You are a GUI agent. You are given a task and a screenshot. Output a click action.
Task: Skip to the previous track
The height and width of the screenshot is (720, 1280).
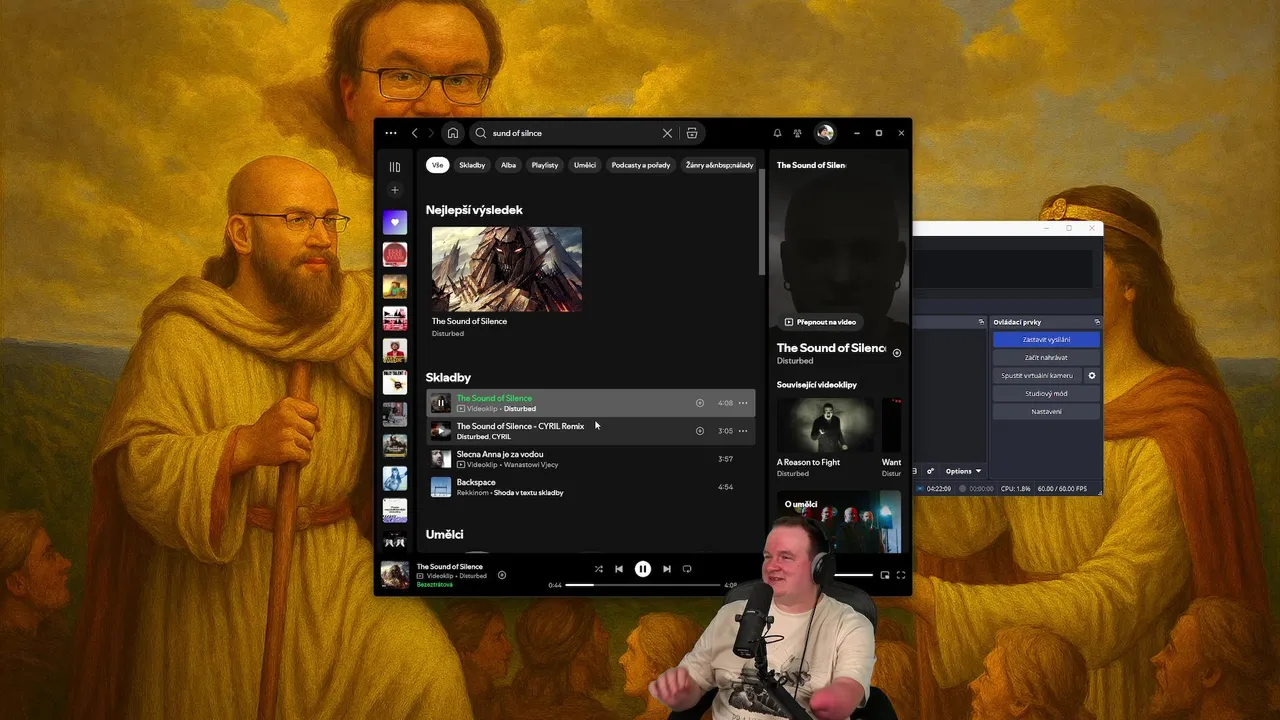(x=619, y=569)
